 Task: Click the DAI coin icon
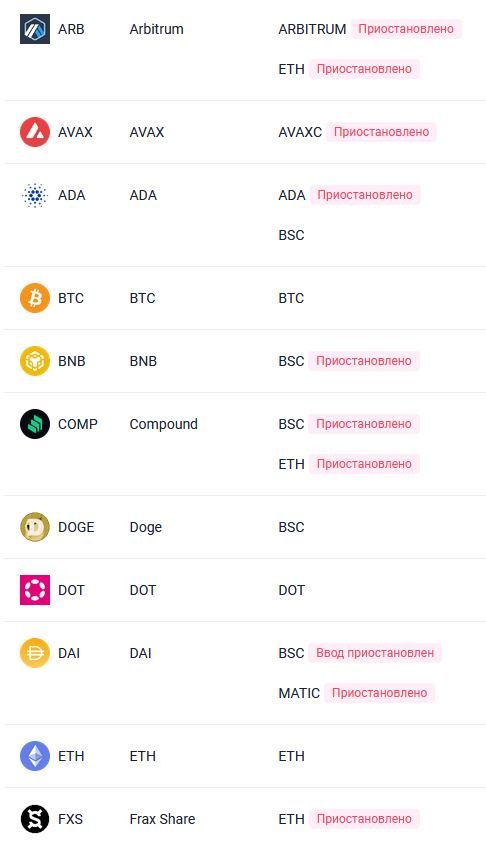[35, 653]
